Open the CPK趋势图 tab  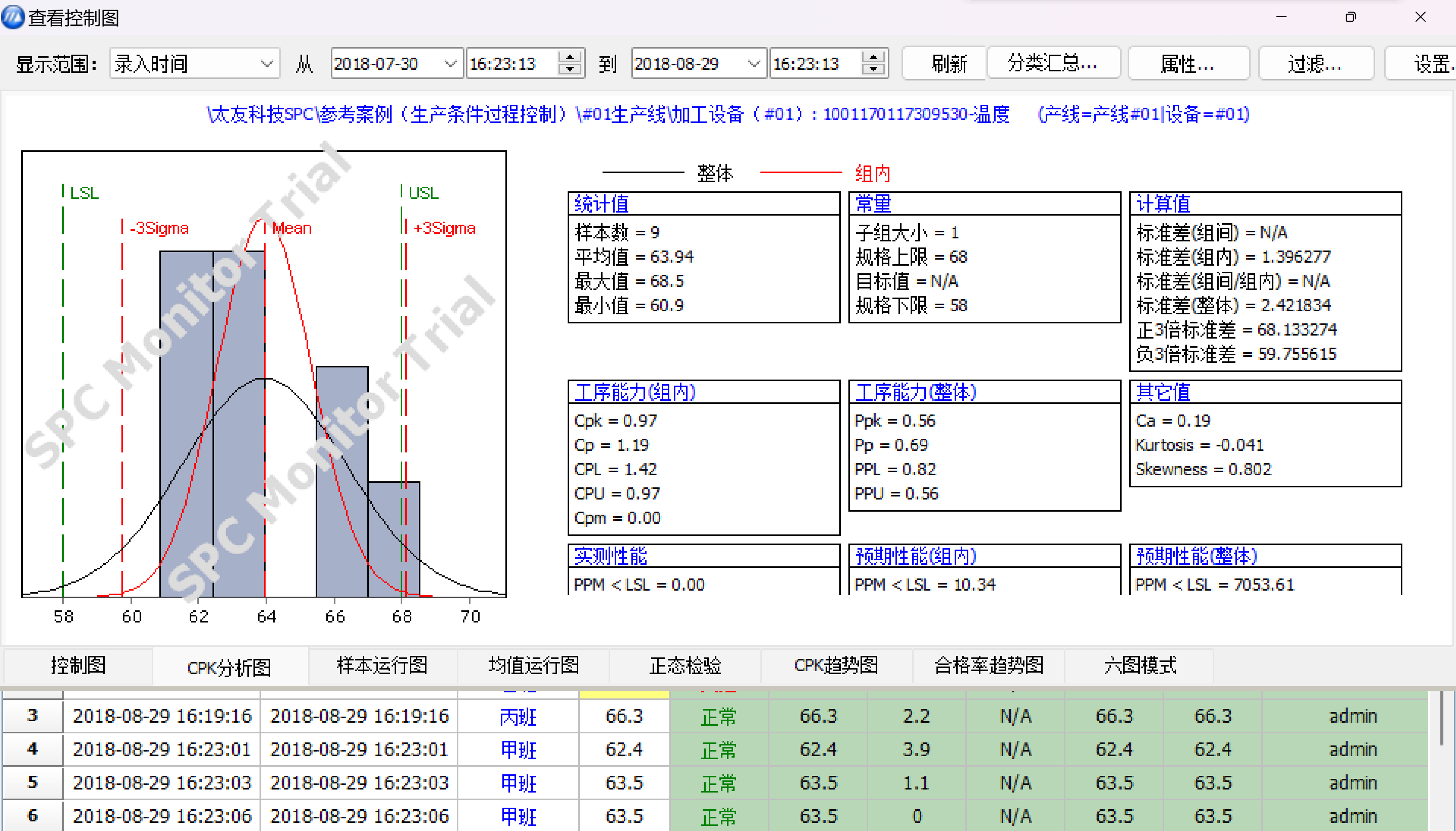coord(836,665)
